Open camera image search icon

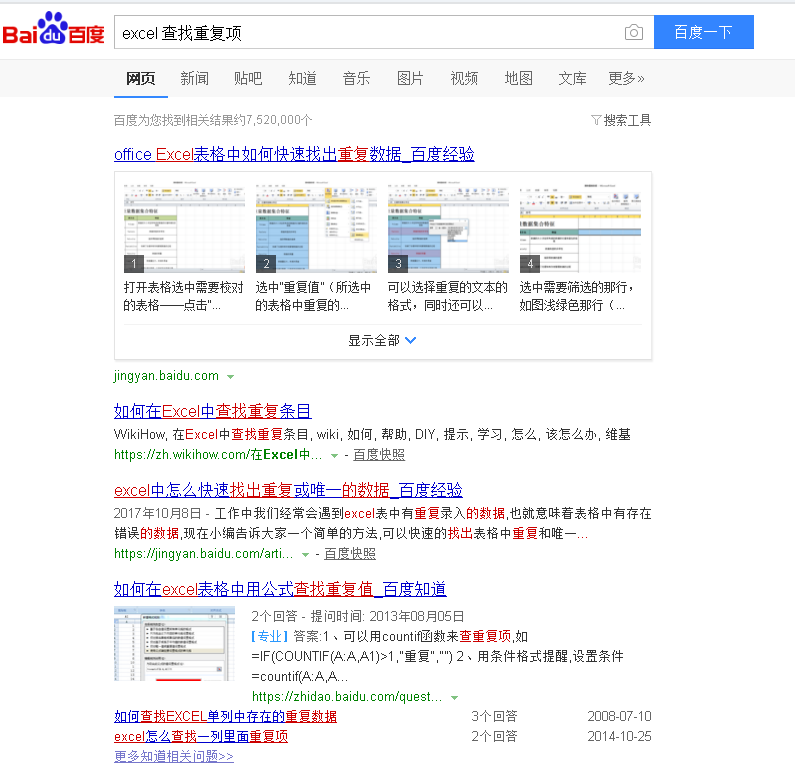(x=633, y=32)
